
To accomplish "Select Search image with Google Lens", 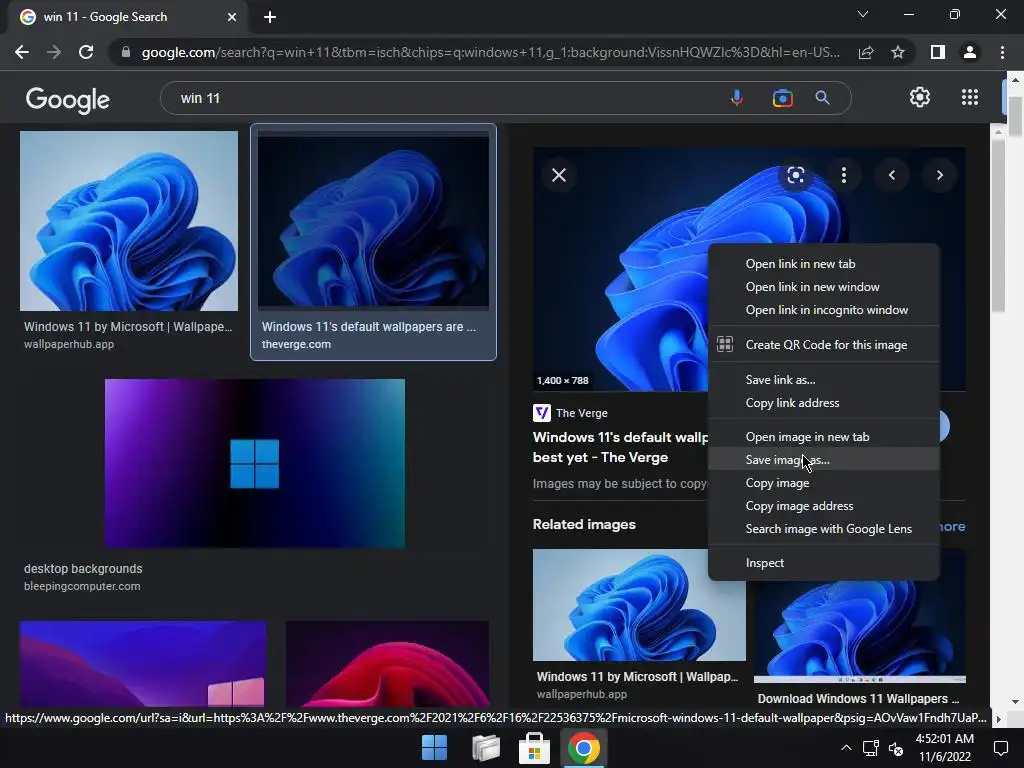I will pyautogui.click(x=824, y=529).
